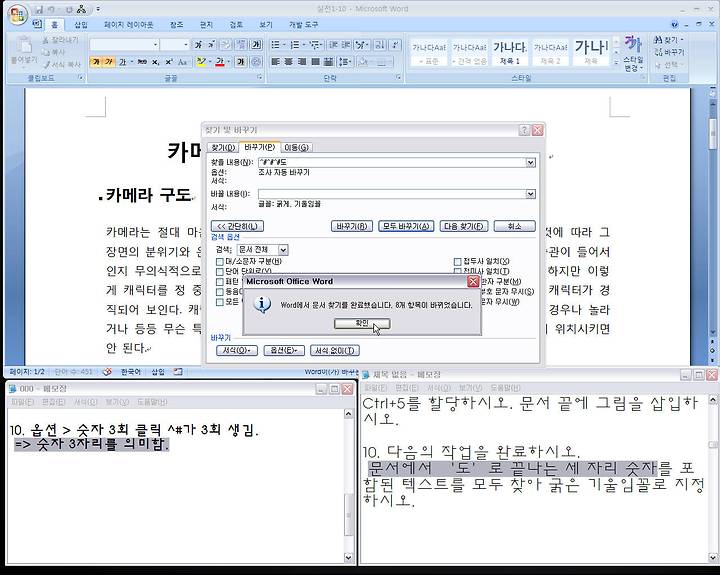Open Page Layout ribbon tab
This screenshot has height=576, width=720.
[x=129, y=25]
